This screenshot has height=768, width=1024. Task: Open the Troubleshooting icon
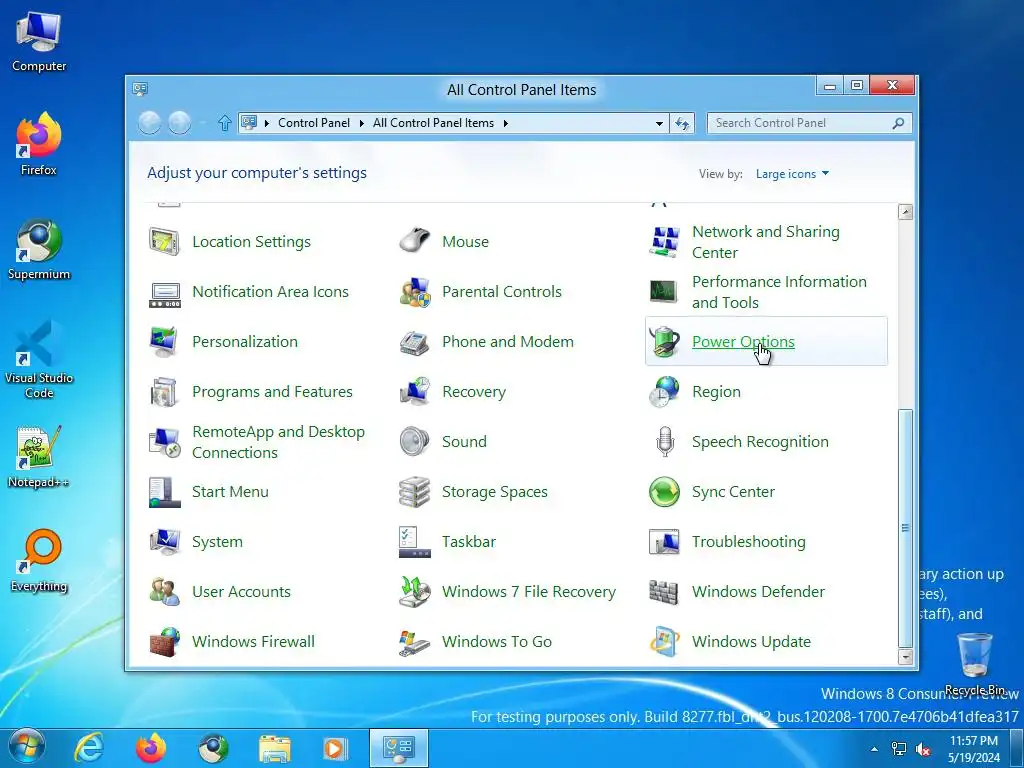664,542
